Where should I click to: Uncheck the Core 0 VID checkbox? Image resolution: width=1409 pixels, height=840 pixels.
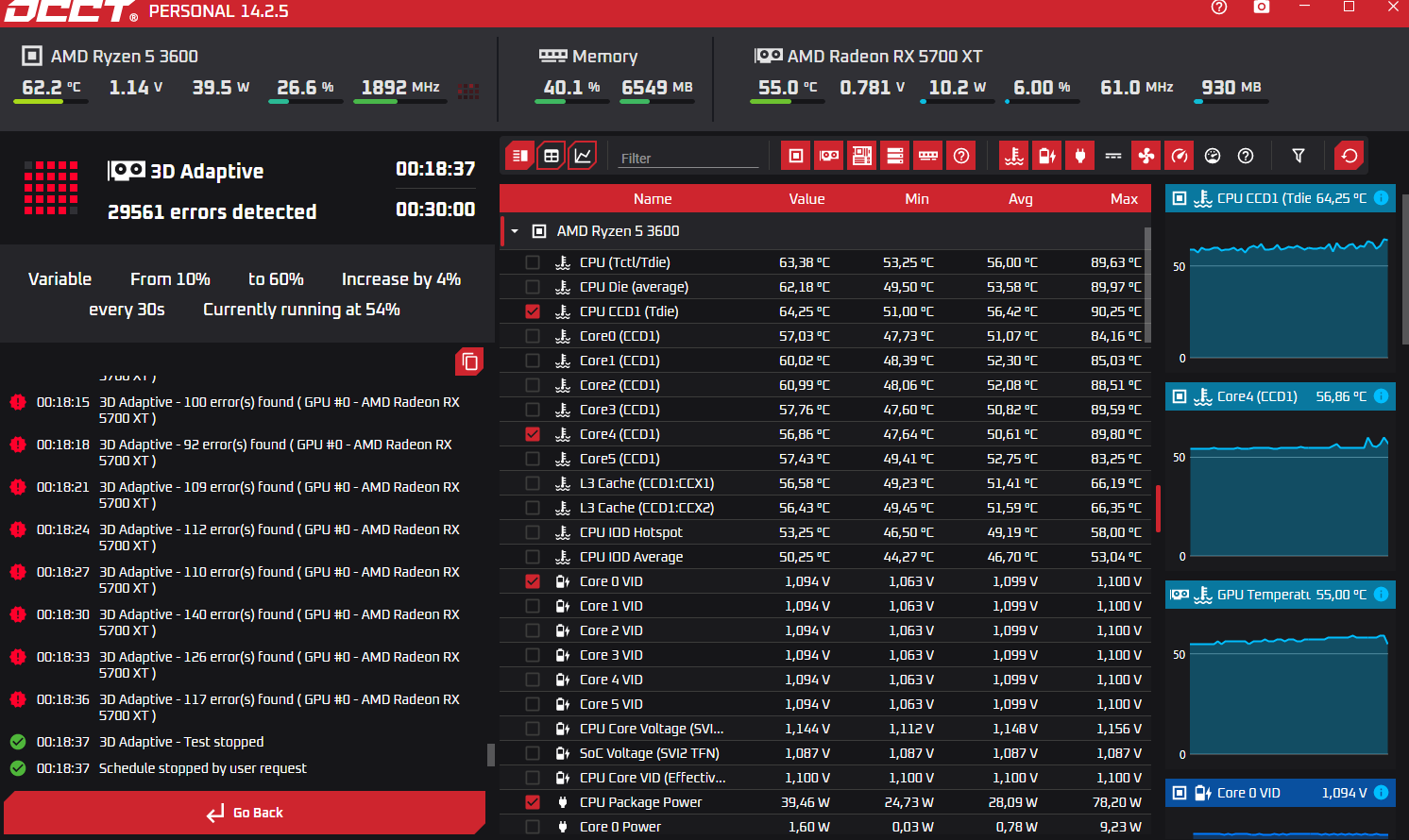pyautogui.click(x=533, y=581)
